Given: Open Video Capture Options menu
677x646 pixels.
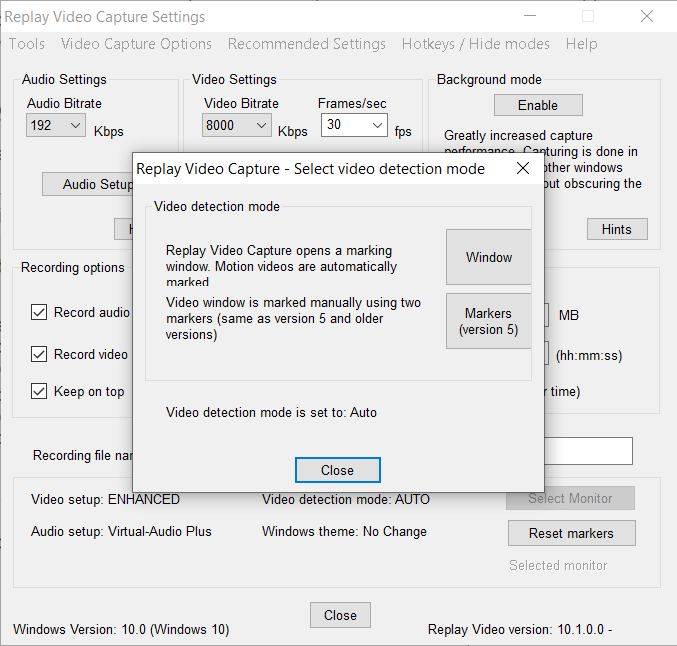Looking at the screenshot, I should click(x=136, y=44).
